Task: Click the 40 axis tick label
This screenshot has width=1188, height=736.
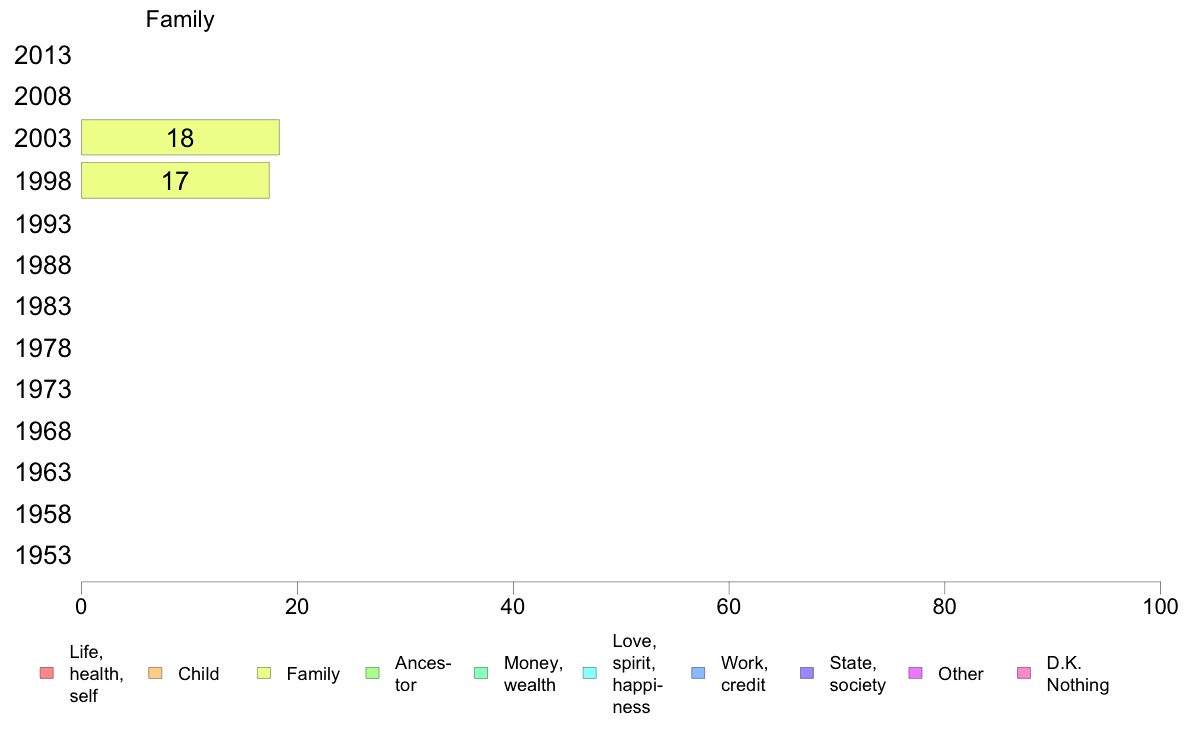Action: point(513,606)
